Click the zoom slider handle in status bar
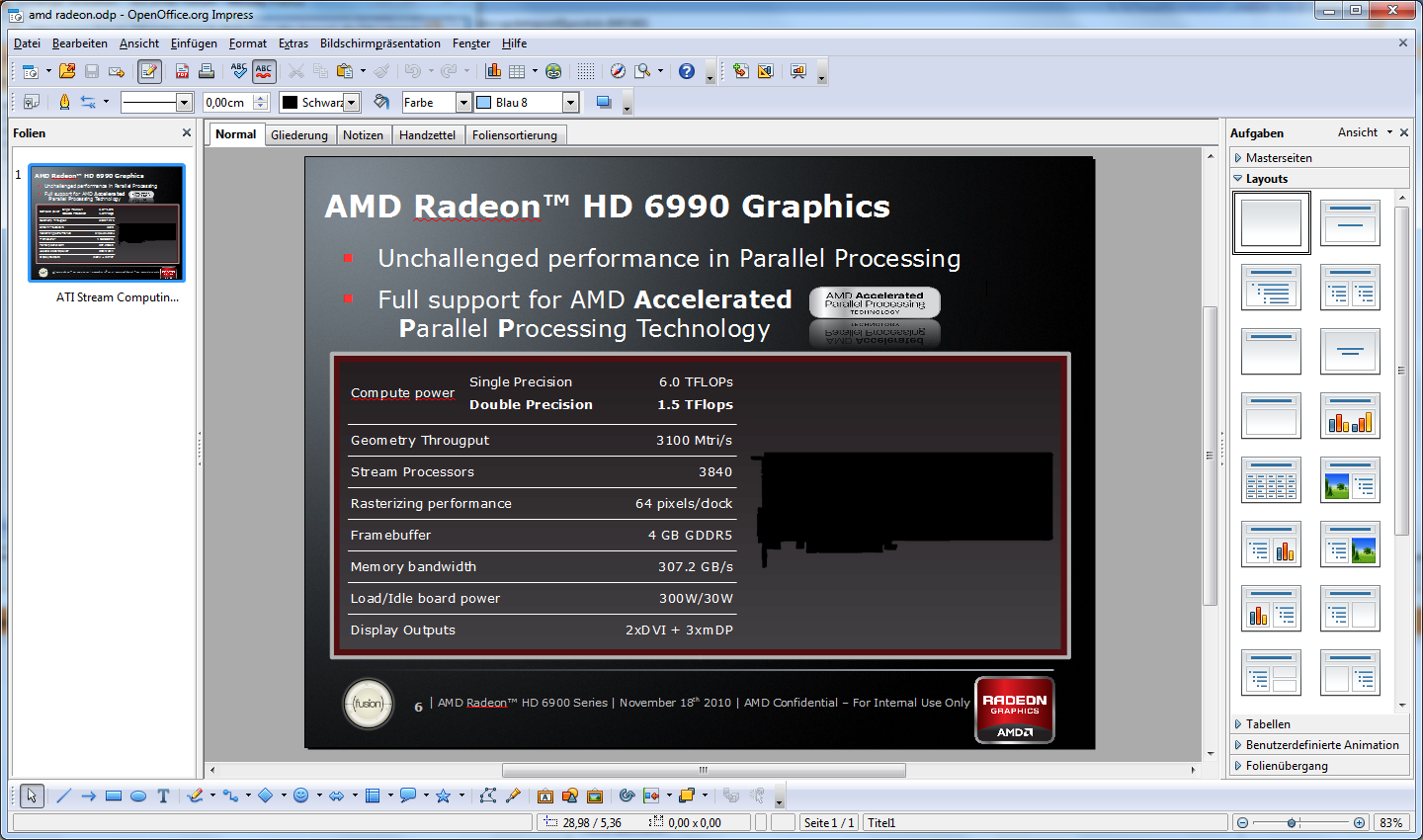This screenshot has width=1423, height=840. pyautogui.click(x=1292, y=822)
